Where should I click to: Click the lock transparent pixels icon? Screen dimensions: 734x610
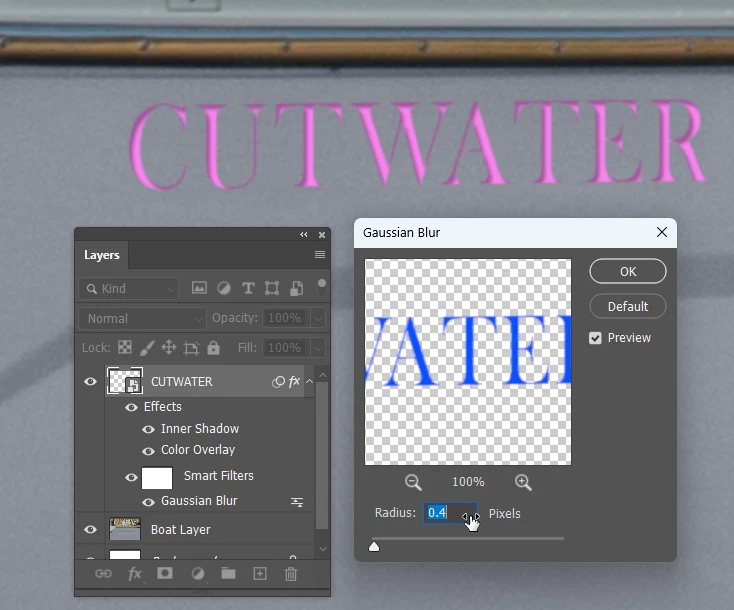(125, 347)
